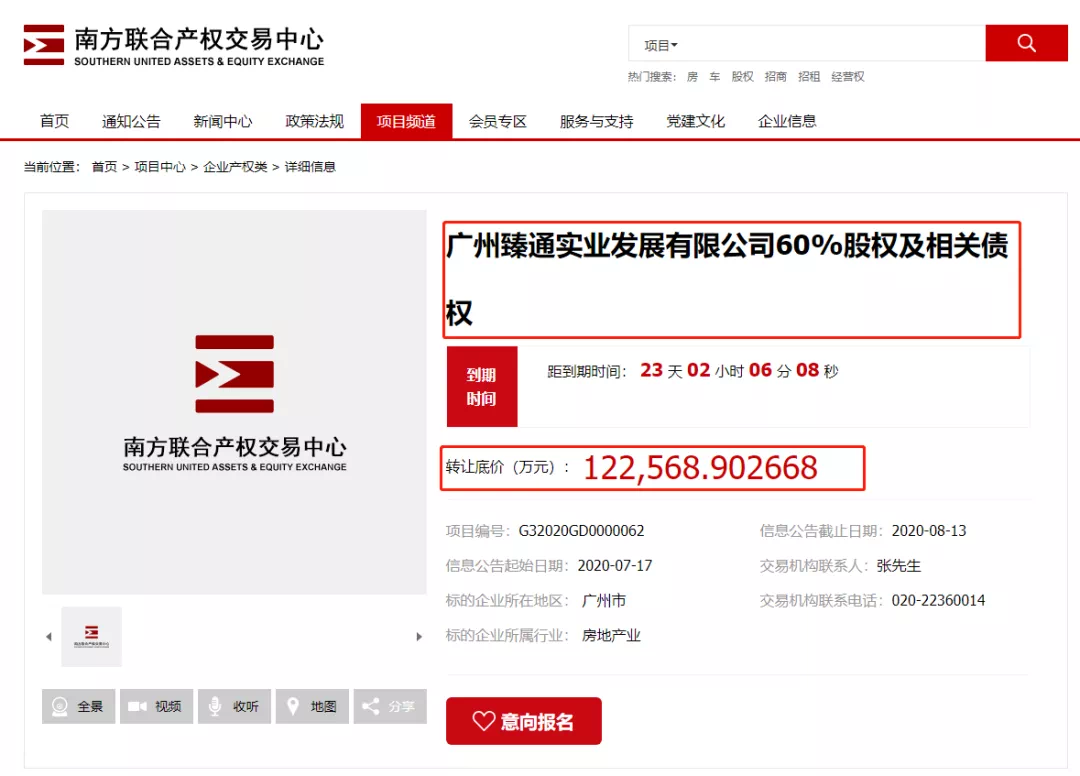
Task: Click the right arrow of thumbnail carousel
Action: [x=419, y=637]
